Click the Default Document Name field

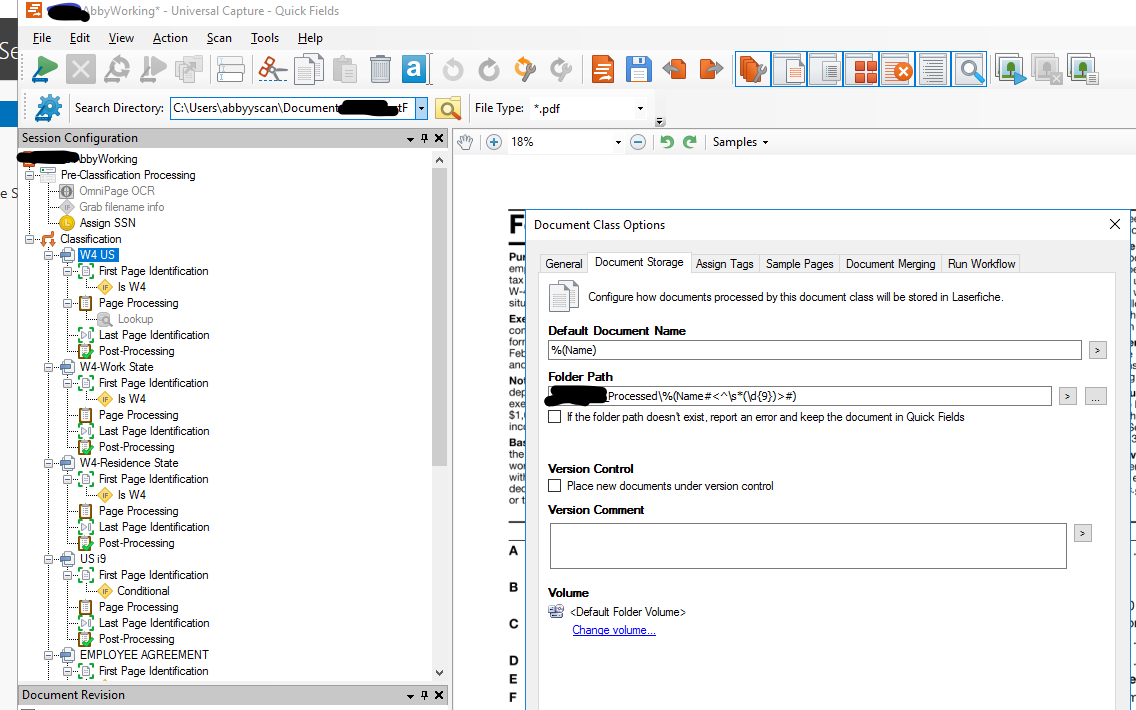pos(815,351)
